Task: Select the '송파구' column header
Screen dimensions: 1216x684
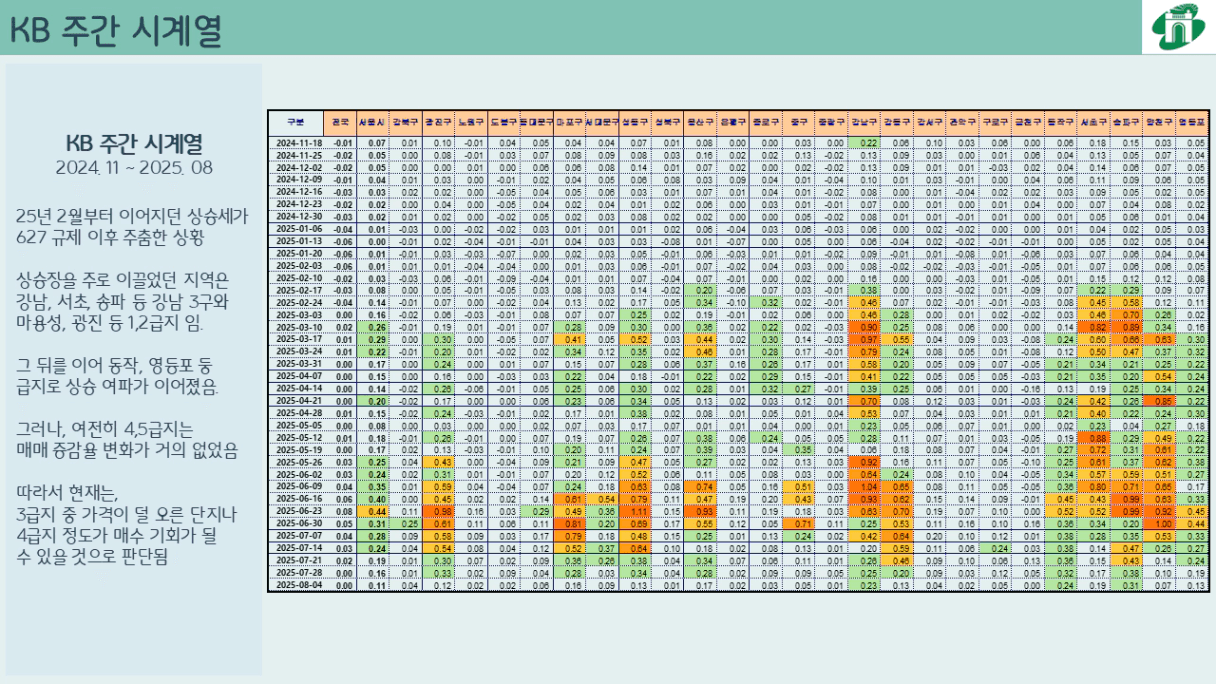Action: click(1126, 121)
